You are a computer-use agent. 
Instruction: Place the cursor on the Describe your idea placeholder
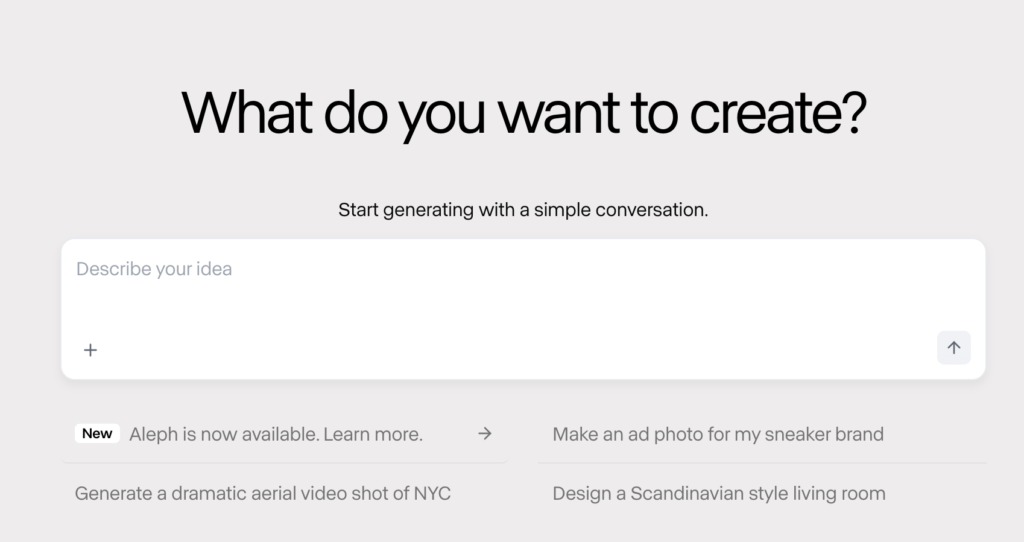tap(154, 269)
